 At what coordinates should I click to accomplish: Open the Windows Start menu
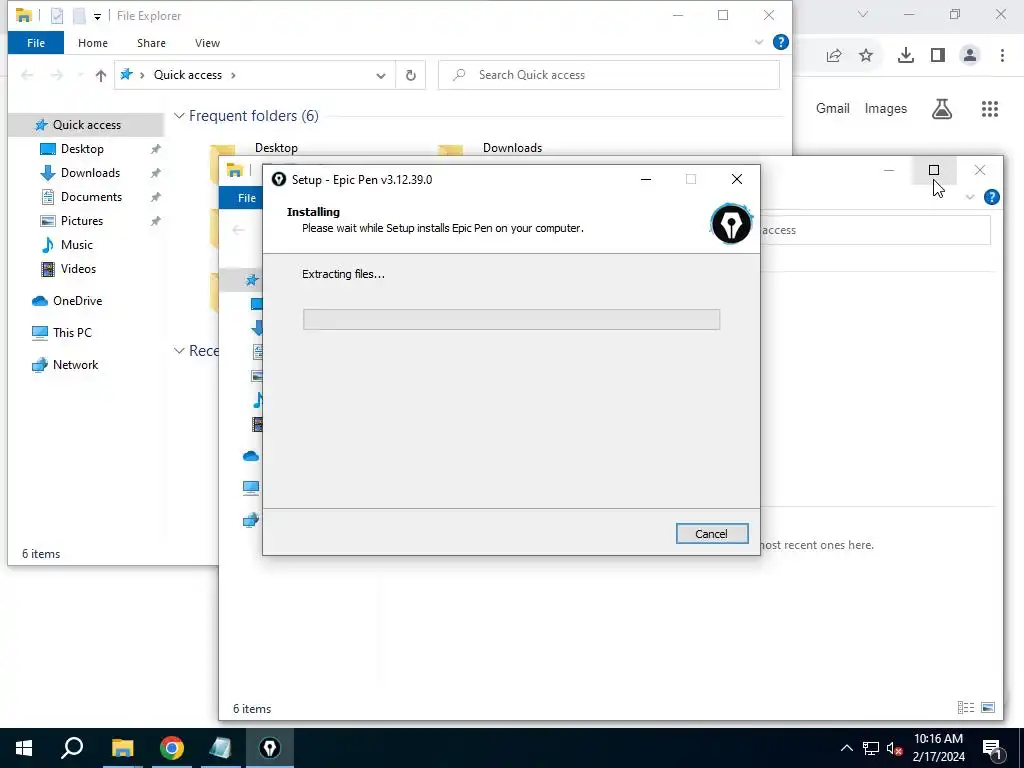pyautogui.click(x=24, y=748)
